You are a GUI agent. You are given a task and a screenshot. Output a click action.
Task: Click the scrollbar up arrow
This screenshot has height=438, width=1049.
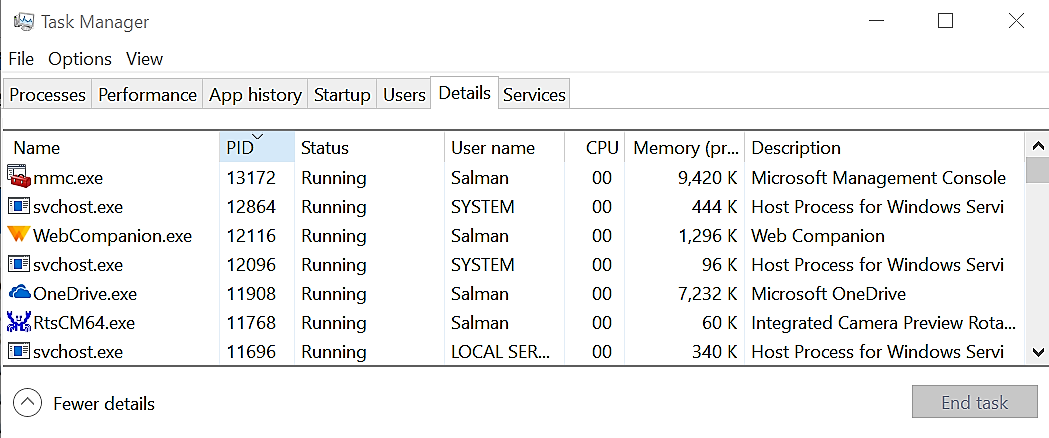coord(1038,145)
